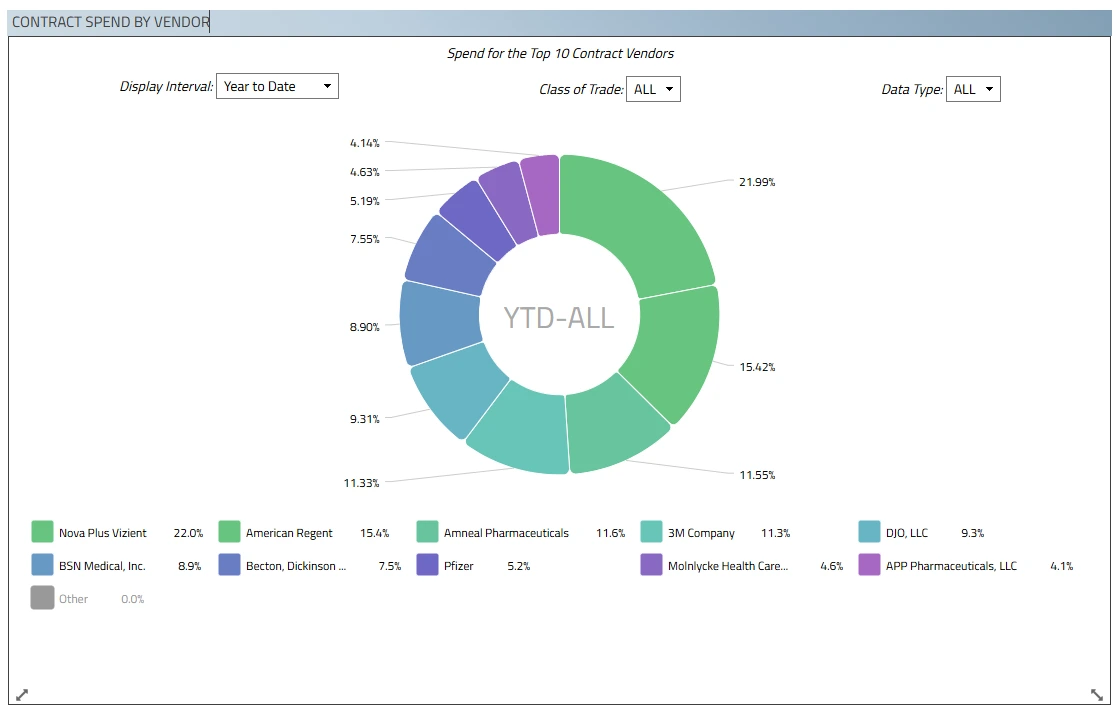Click the 15.4% legend value
The height and width of the screenshot is (712, 1116).
click(x=374, y=533)
